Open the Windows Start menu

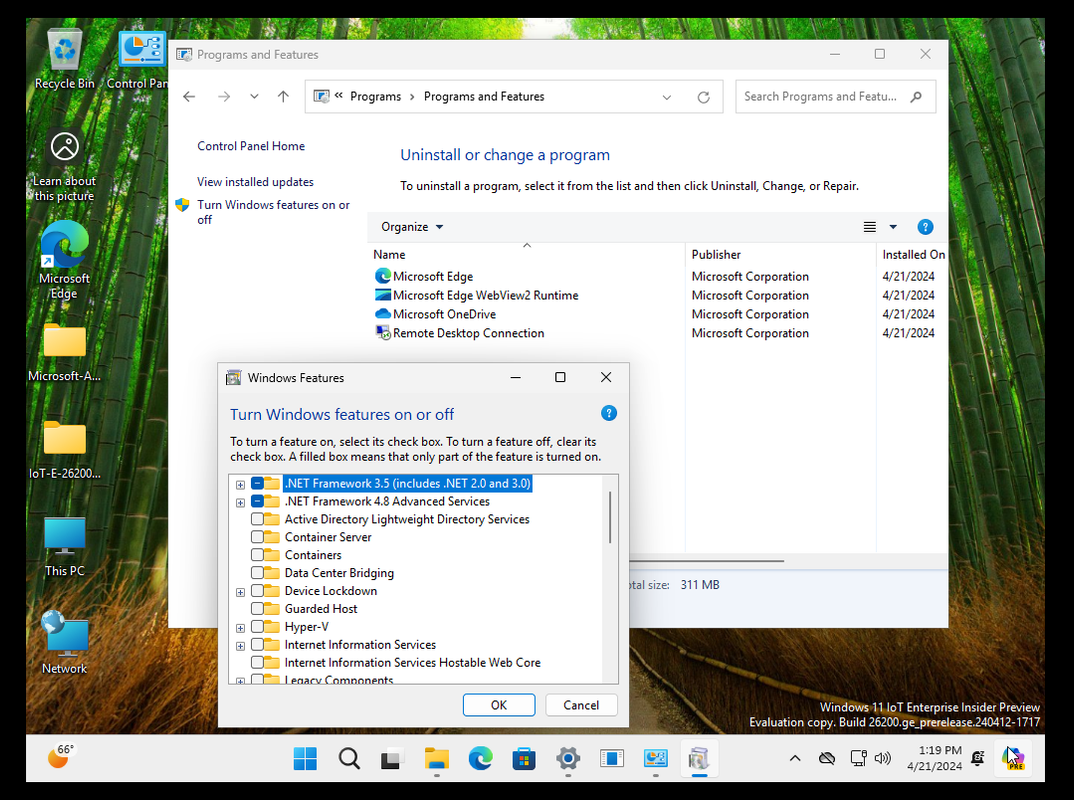[305, 758]
